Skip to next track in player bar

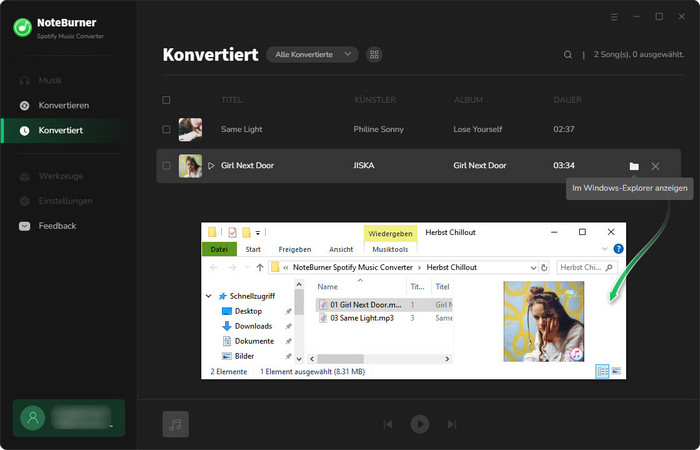(x=452, y=424)
